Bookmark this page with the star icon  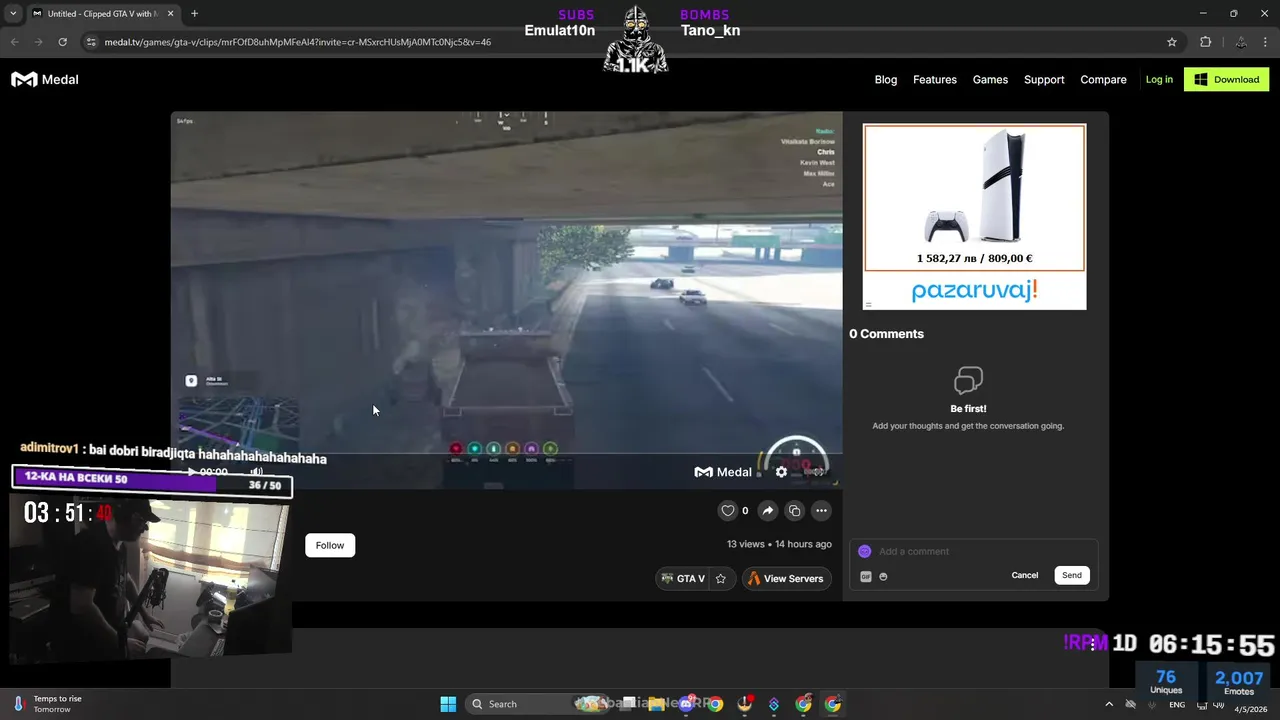coord(1172,42)
